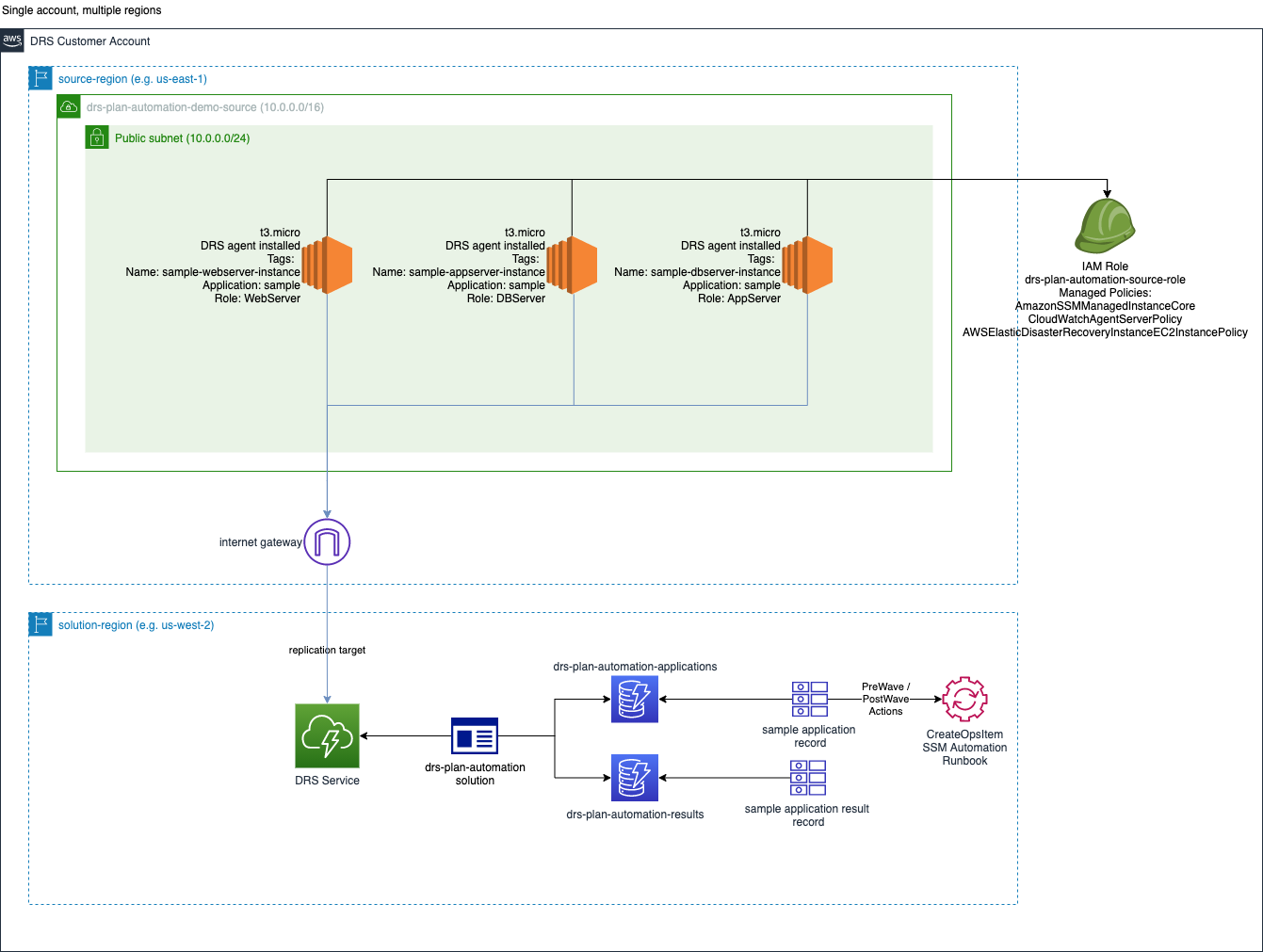The height and width of the screenshot is (952, 1263).
Task: Click the "Name: sample-appserver-instance" tag text
Action: (x=459, y=272)
